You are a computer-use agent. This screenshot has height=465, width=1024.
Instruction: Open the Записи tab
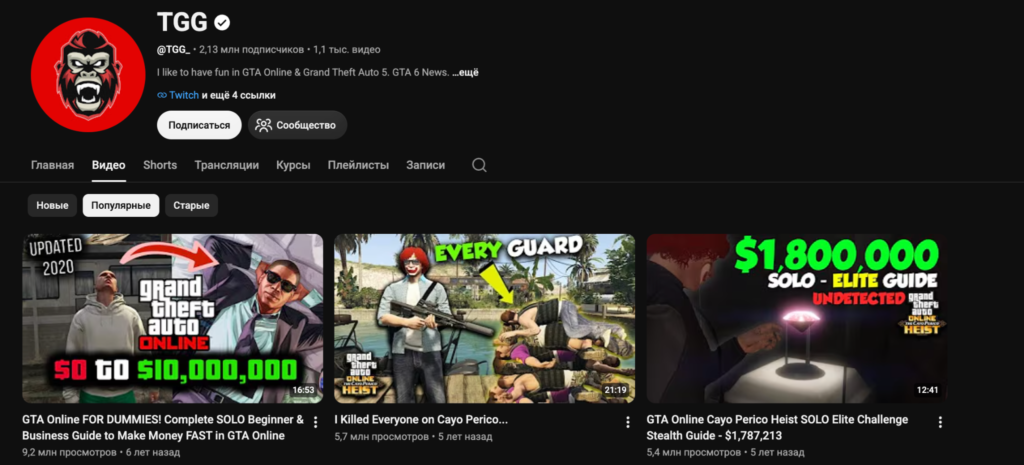(x=426, y=165)
